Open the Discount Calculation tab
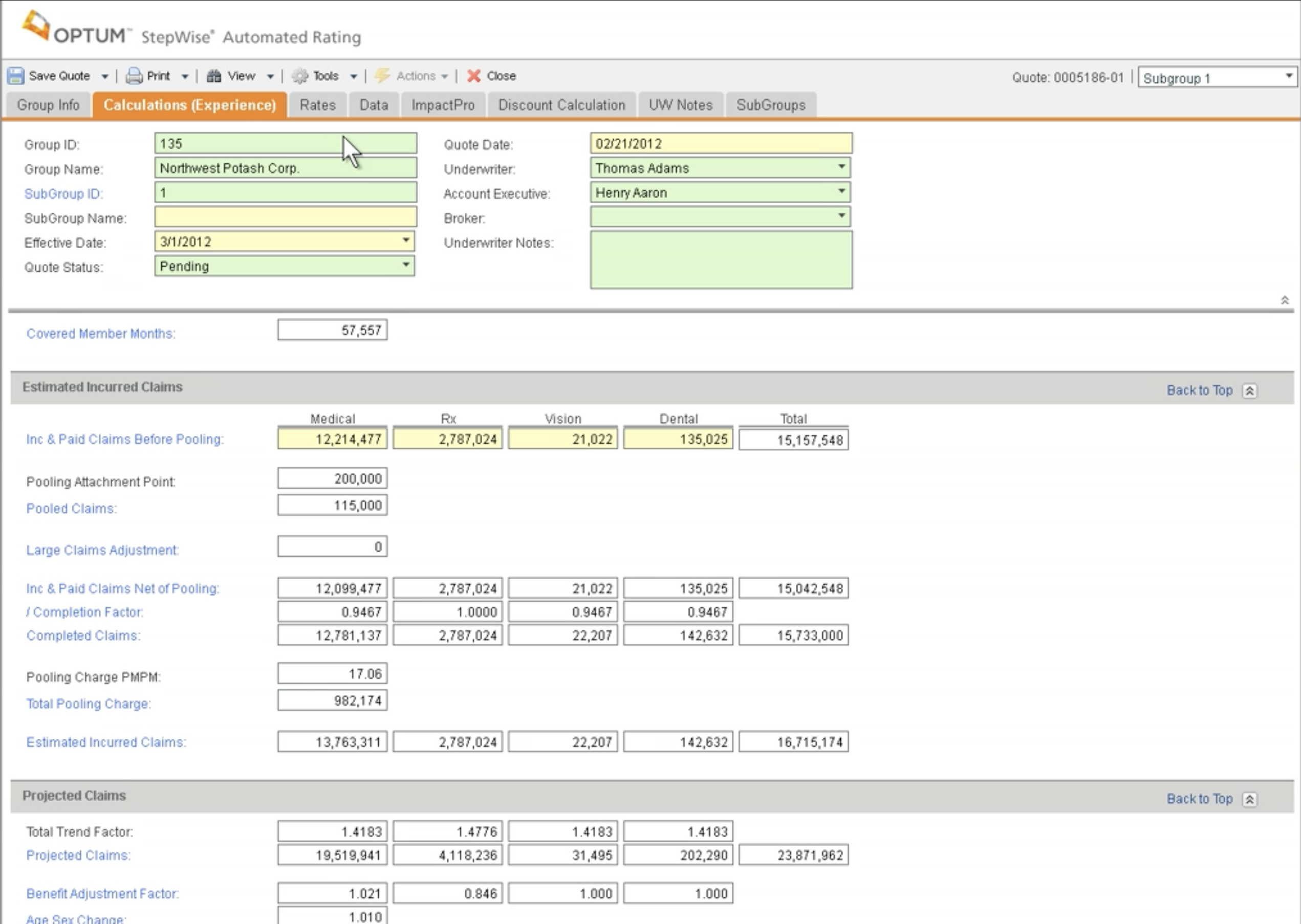This screenshot has height=924, width=1301. [x=562, y=105]
